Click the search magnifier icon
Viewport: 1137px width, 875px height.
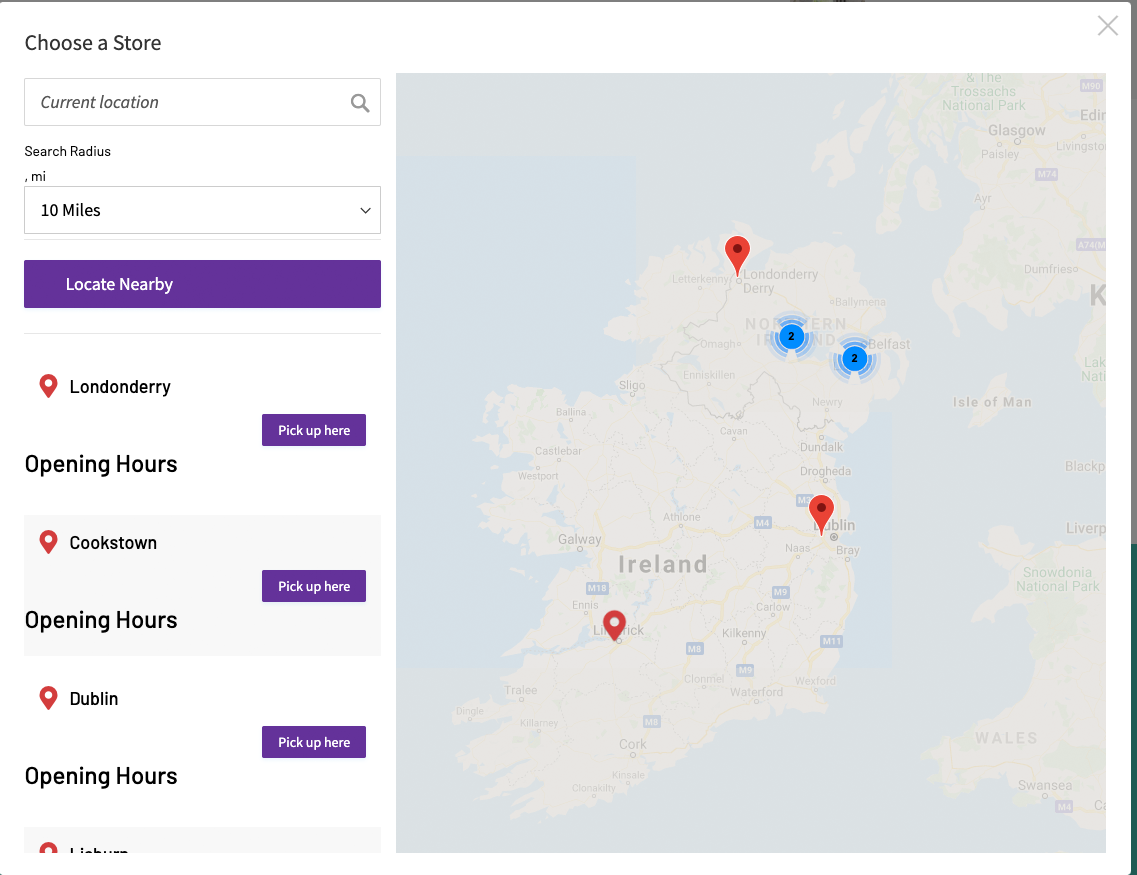[x=360, y=103]
